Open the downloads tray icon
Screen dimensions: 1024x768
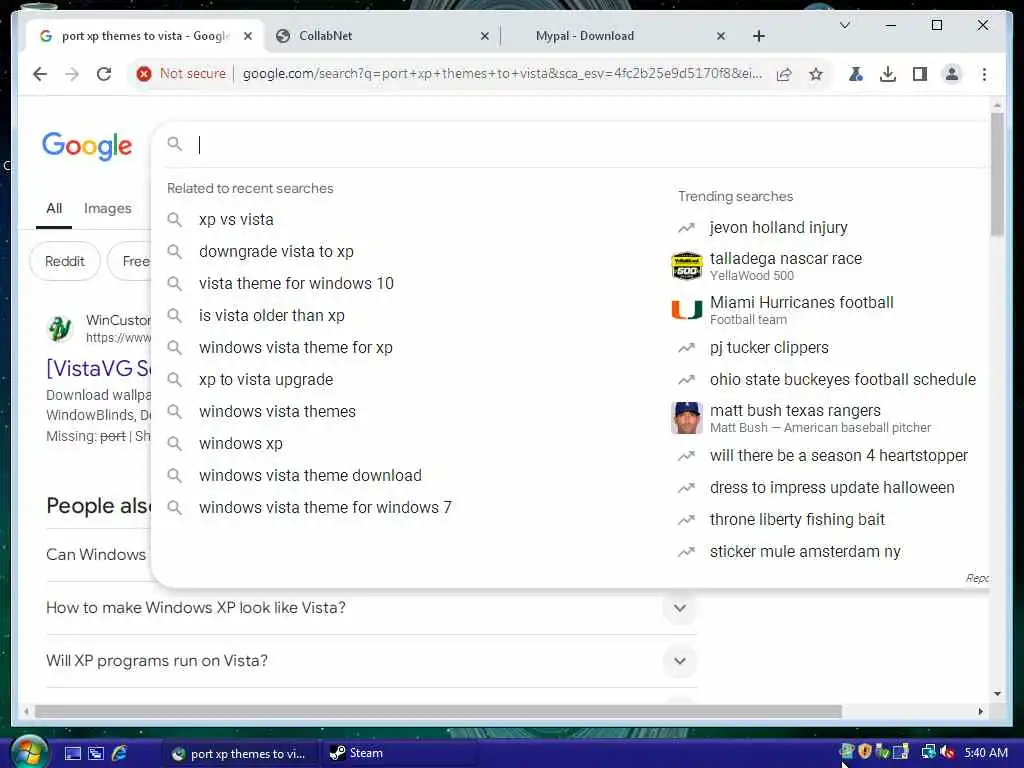click(x=888, y=74)
